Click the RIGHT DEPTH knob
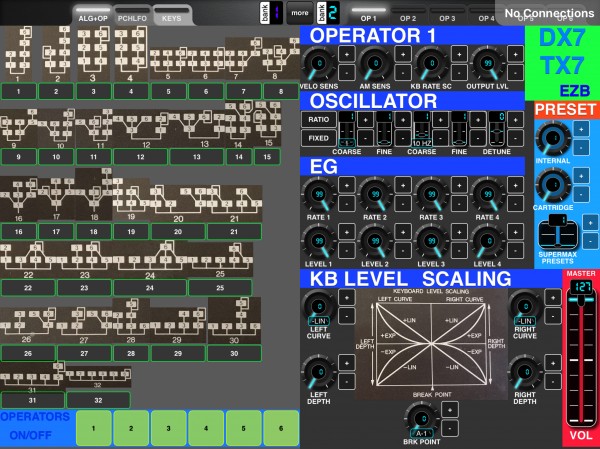 (525, 372)
